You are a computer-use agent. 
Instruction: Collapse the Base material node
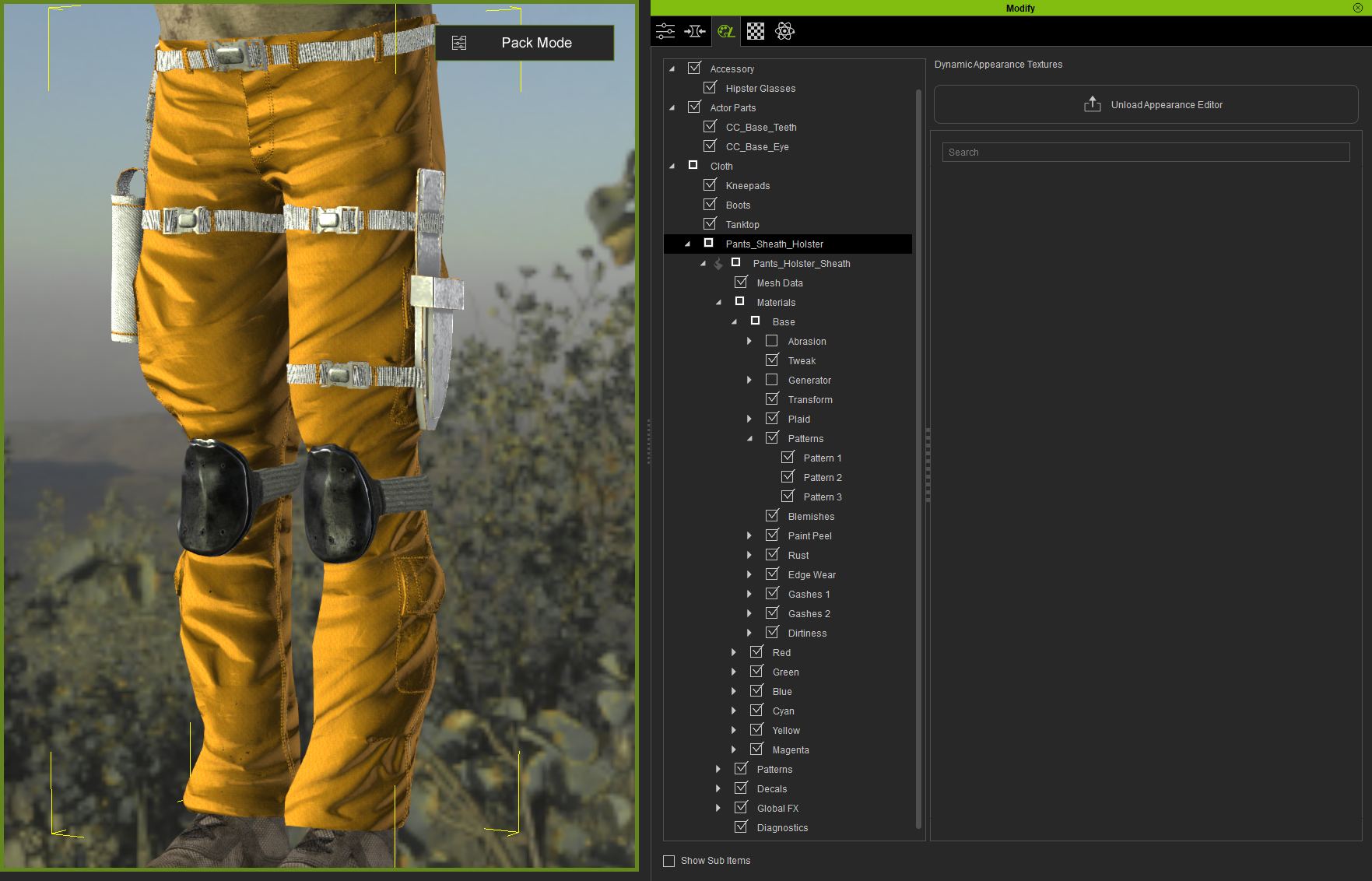click(734, 322)
